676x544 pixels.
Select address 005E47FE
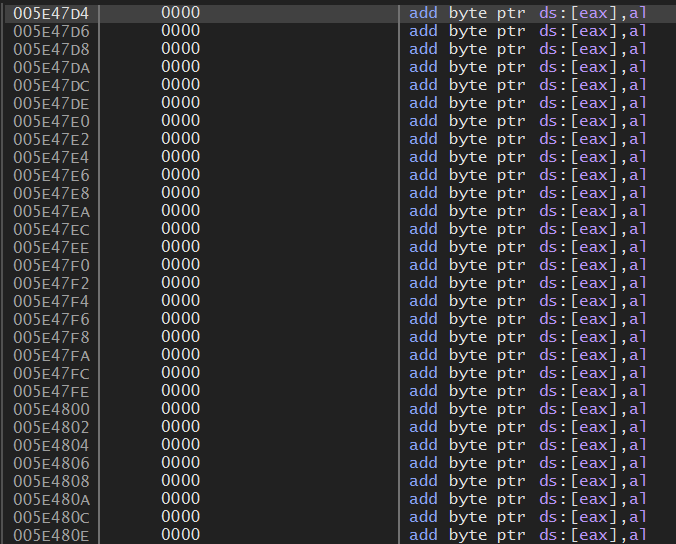tap(51, 391)
